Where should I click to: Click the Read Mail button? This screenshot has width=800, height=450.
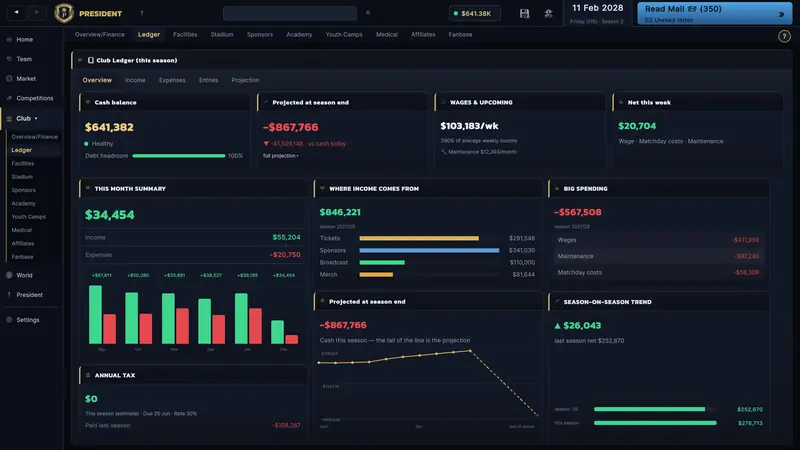point(714,13)
